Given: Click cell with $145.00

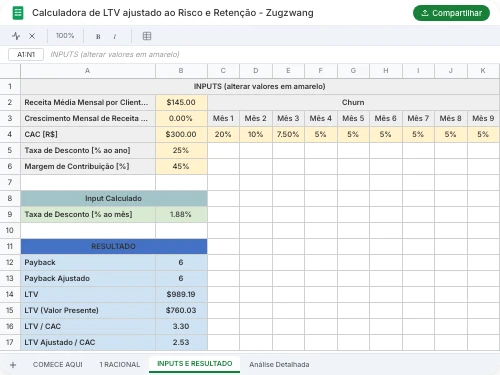Looking at the screenshot, I should (181, 102).
